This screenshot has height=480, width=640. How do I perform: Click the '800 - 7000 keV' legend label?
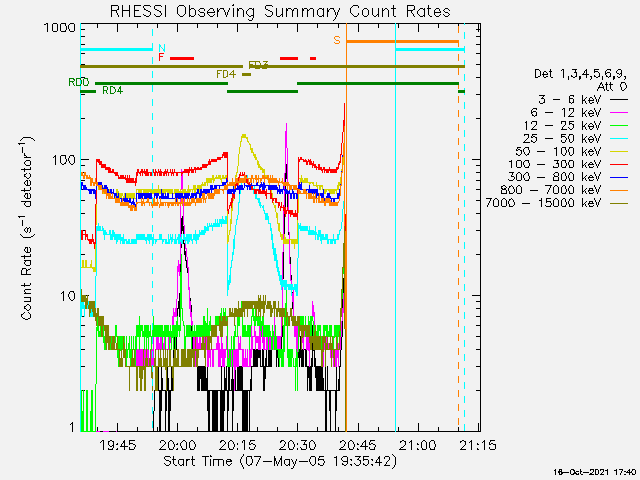pos(551,190)
